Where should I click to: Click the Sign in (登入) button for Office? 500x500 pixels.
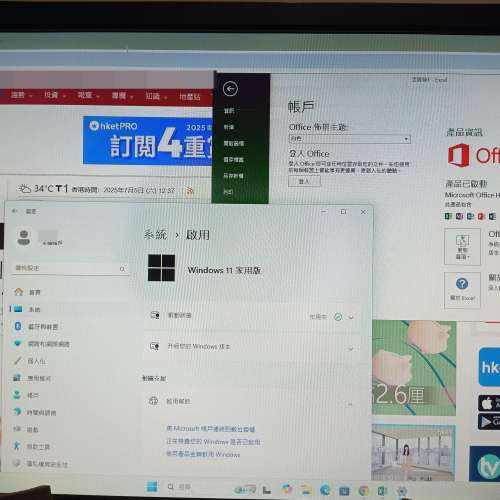click(x=304, y=181)
